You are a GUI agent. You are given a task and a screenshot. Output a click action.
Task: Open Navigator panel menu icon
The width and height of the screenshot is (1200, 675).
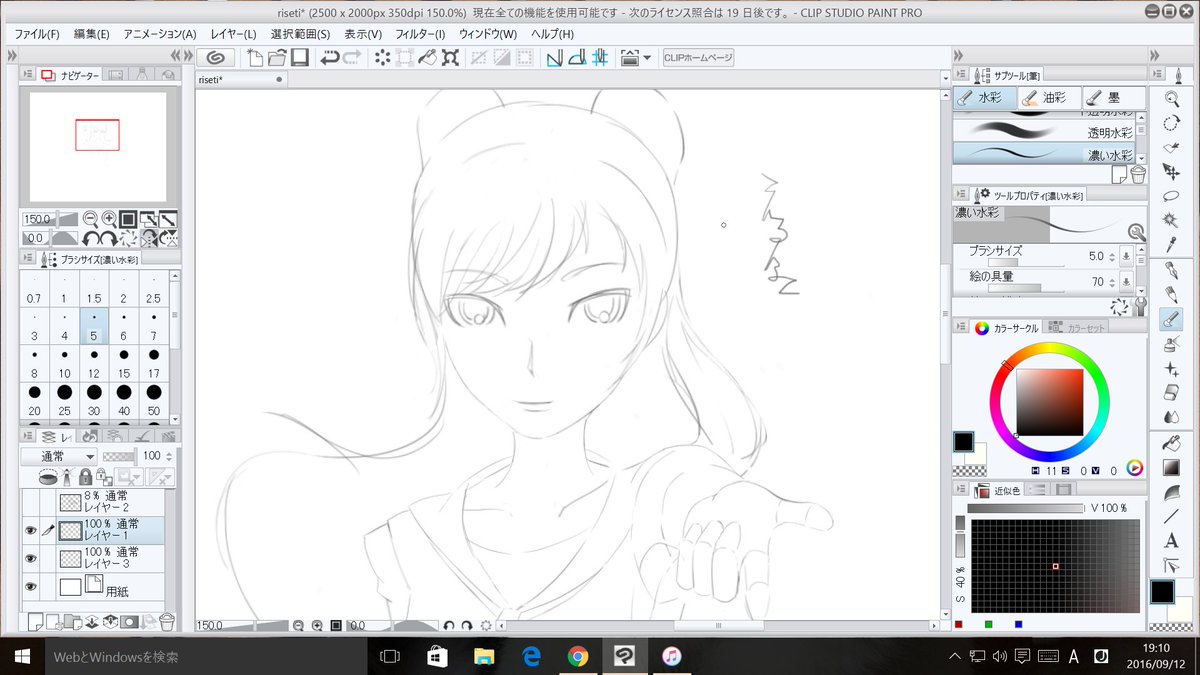point(27,75)
